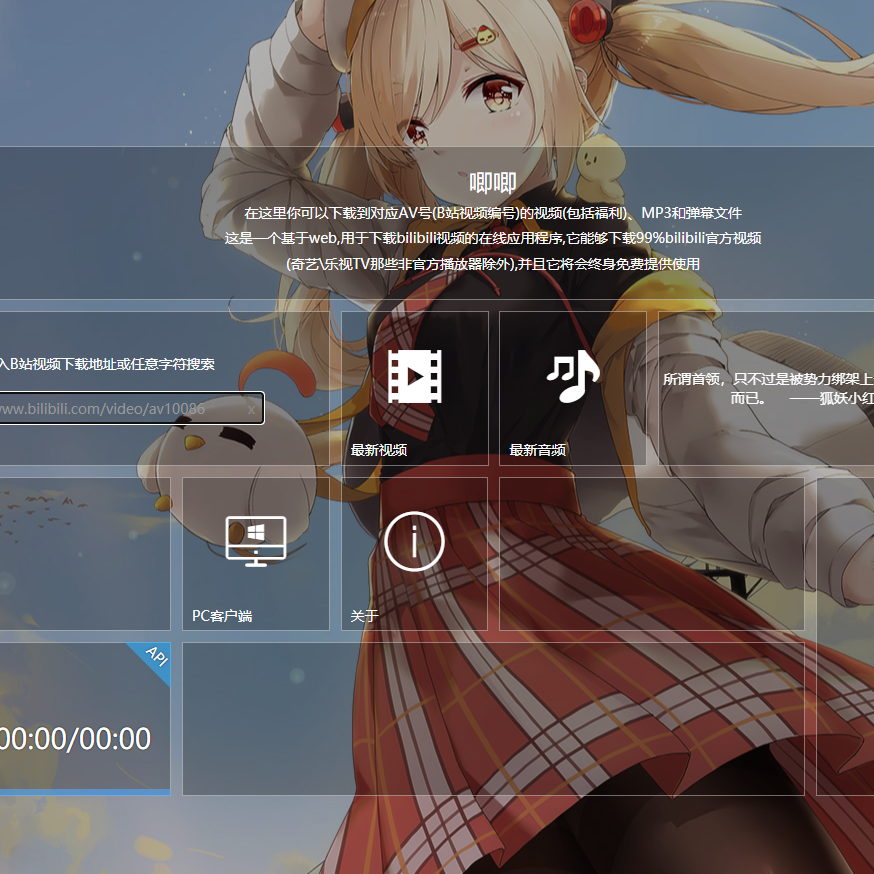Click the 关于 label text

365,616
